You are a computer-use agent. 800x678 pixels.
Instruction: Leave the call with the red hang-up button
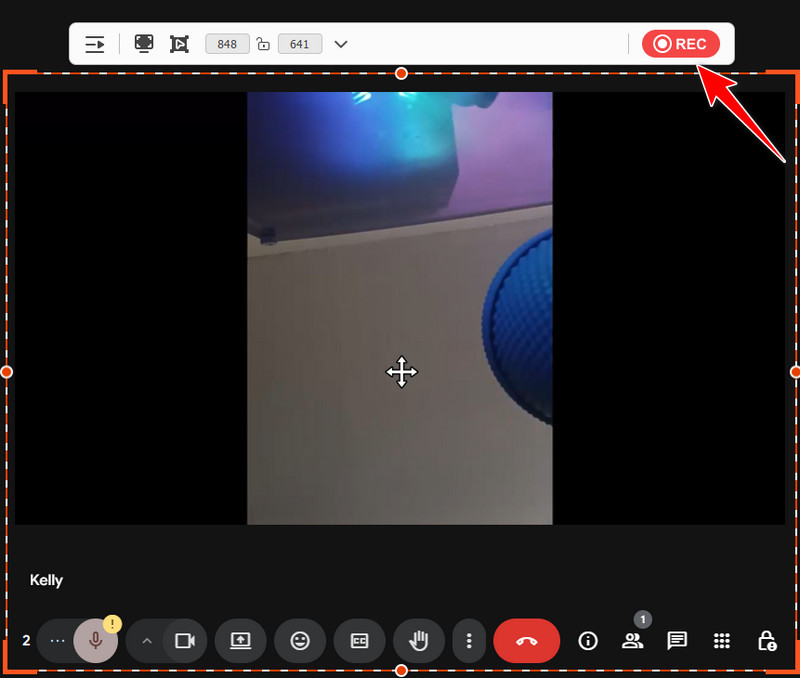(x=527, y=641)
